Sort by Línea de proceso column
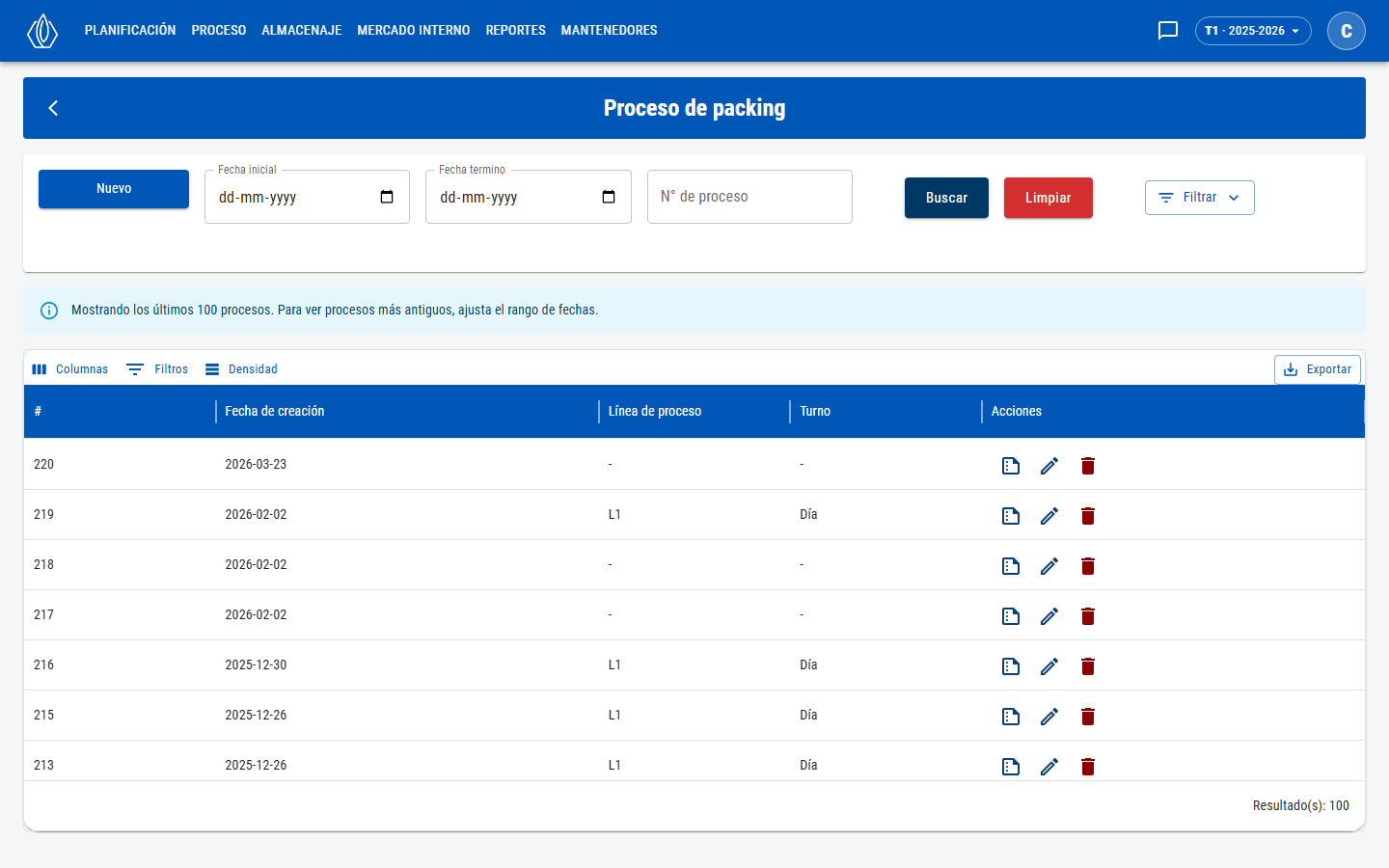 pos(655,412)
